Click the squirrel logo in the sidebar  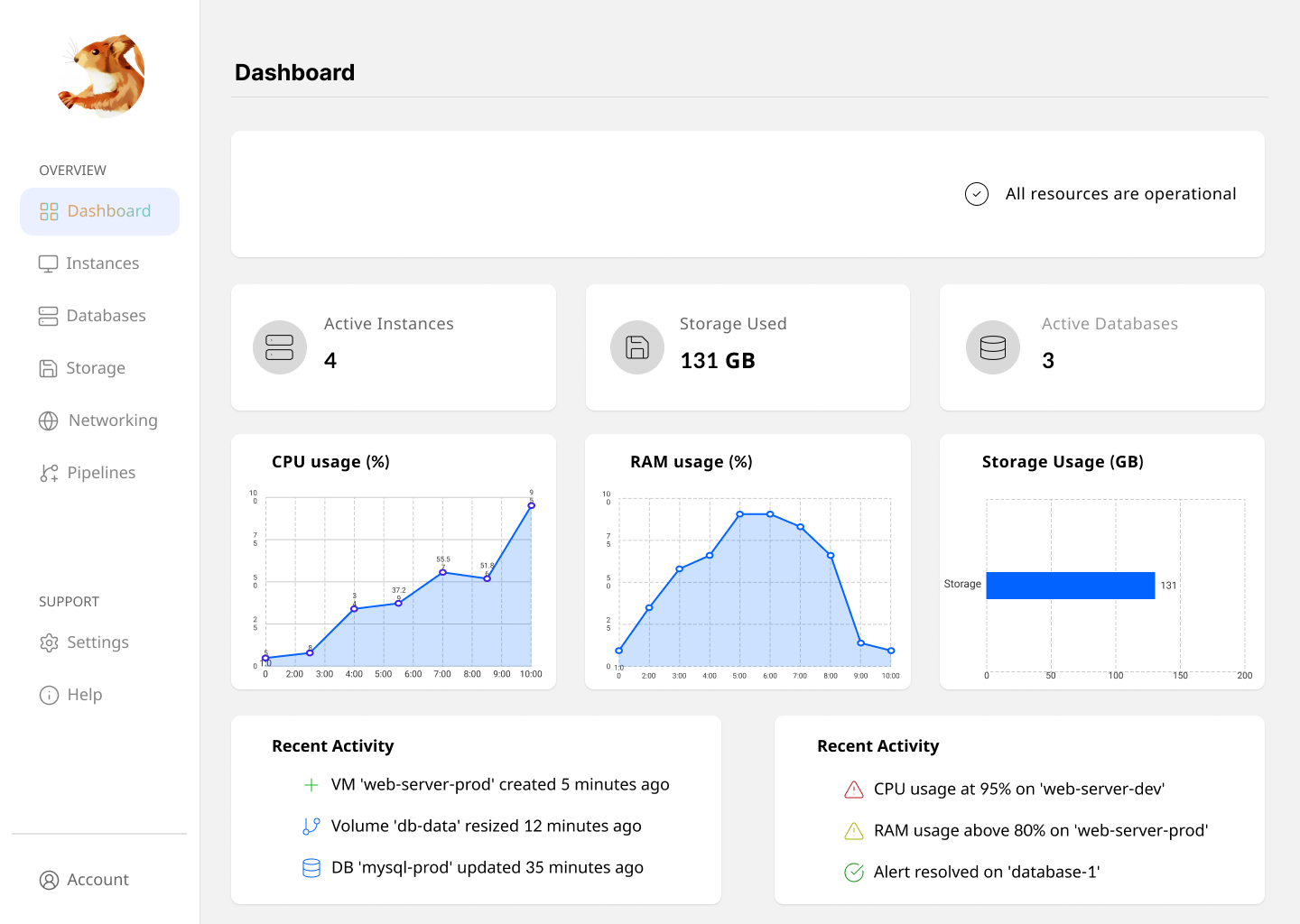[103, 76]
